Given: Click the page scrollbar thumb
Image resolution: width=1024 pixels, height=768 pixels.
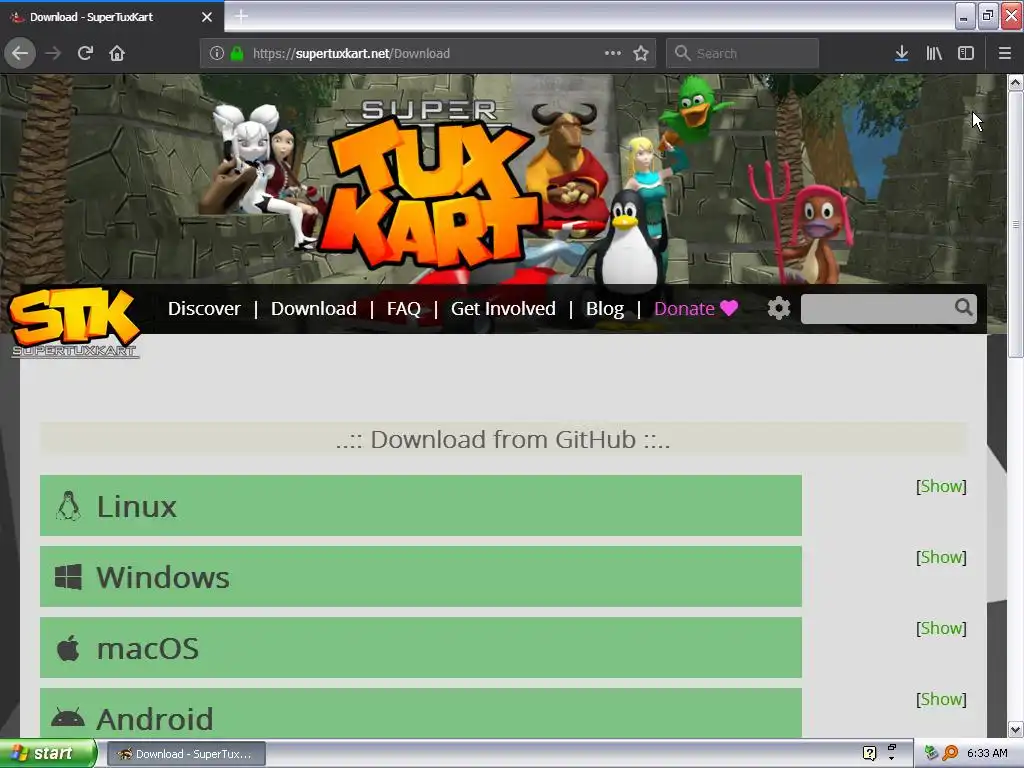Looking at the screenshot, I should (1015, 224).
